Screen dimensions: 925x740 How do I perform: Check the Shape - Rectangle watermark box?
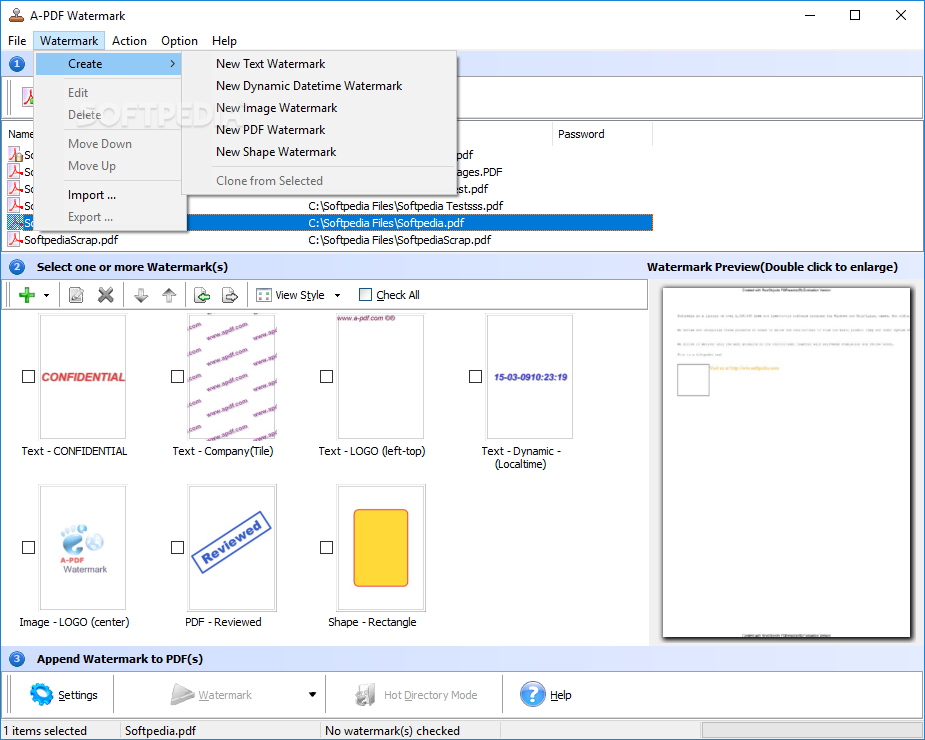coord(326,548)
